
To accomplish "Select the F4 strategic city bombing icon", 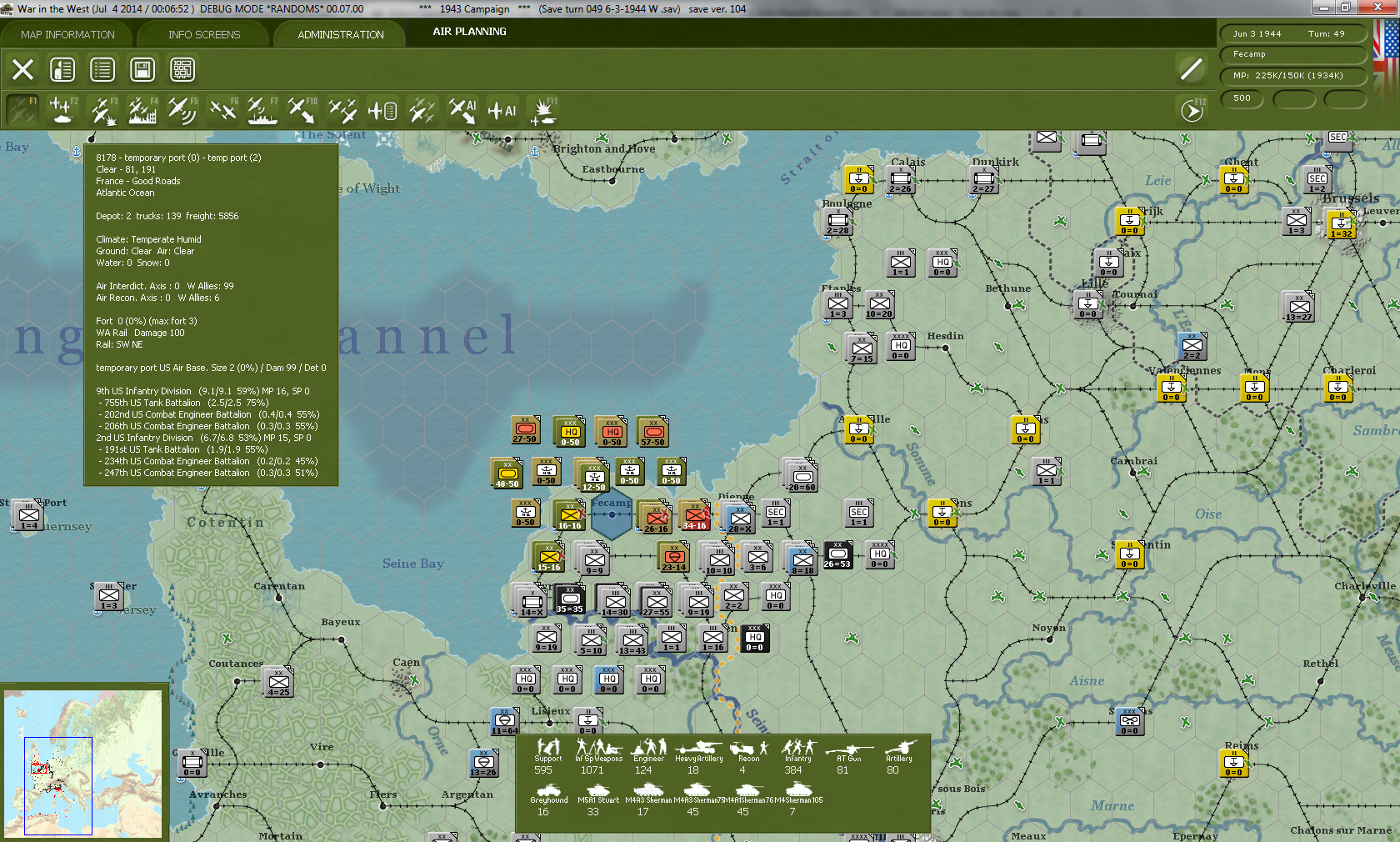I will (142, 110).
